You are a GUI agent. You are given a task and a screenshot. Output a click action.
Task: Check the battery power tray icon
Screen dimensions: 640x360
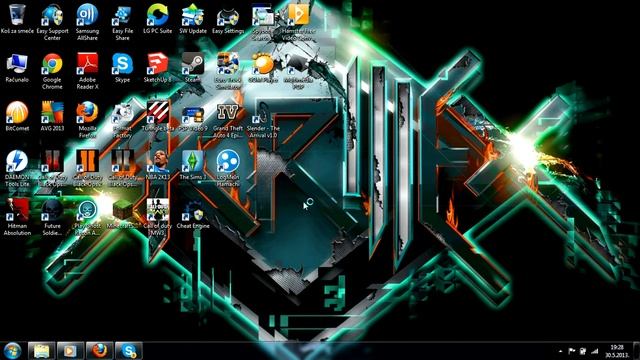pos(583,351)
